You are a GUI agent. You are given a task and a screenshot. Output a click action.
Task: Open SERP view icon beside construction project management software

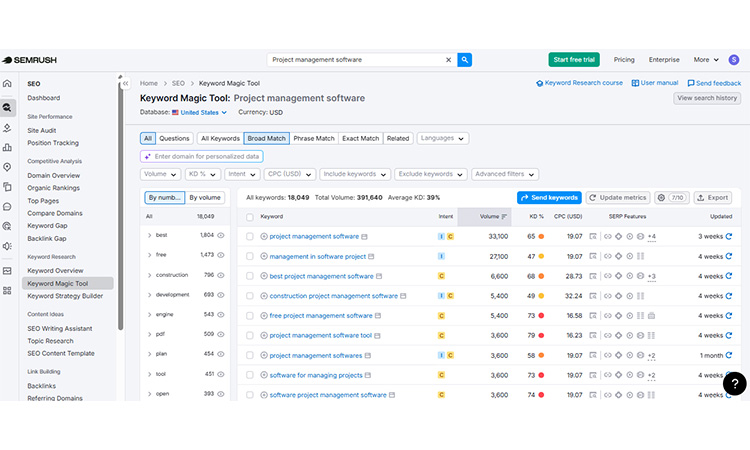[x=403, y=296]
